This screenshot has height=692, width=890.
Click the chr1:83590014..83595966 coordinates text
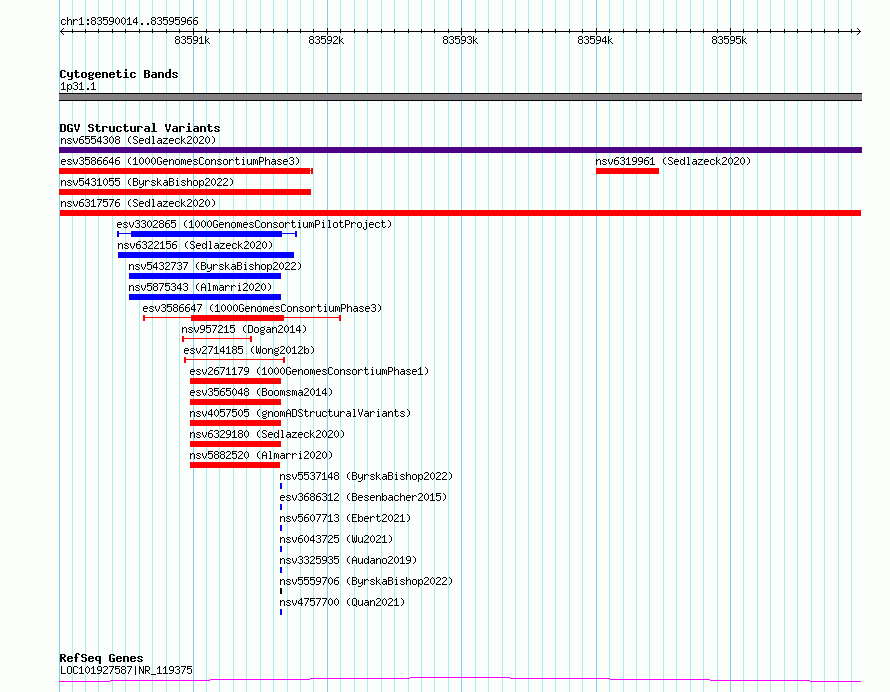(129, 22)
